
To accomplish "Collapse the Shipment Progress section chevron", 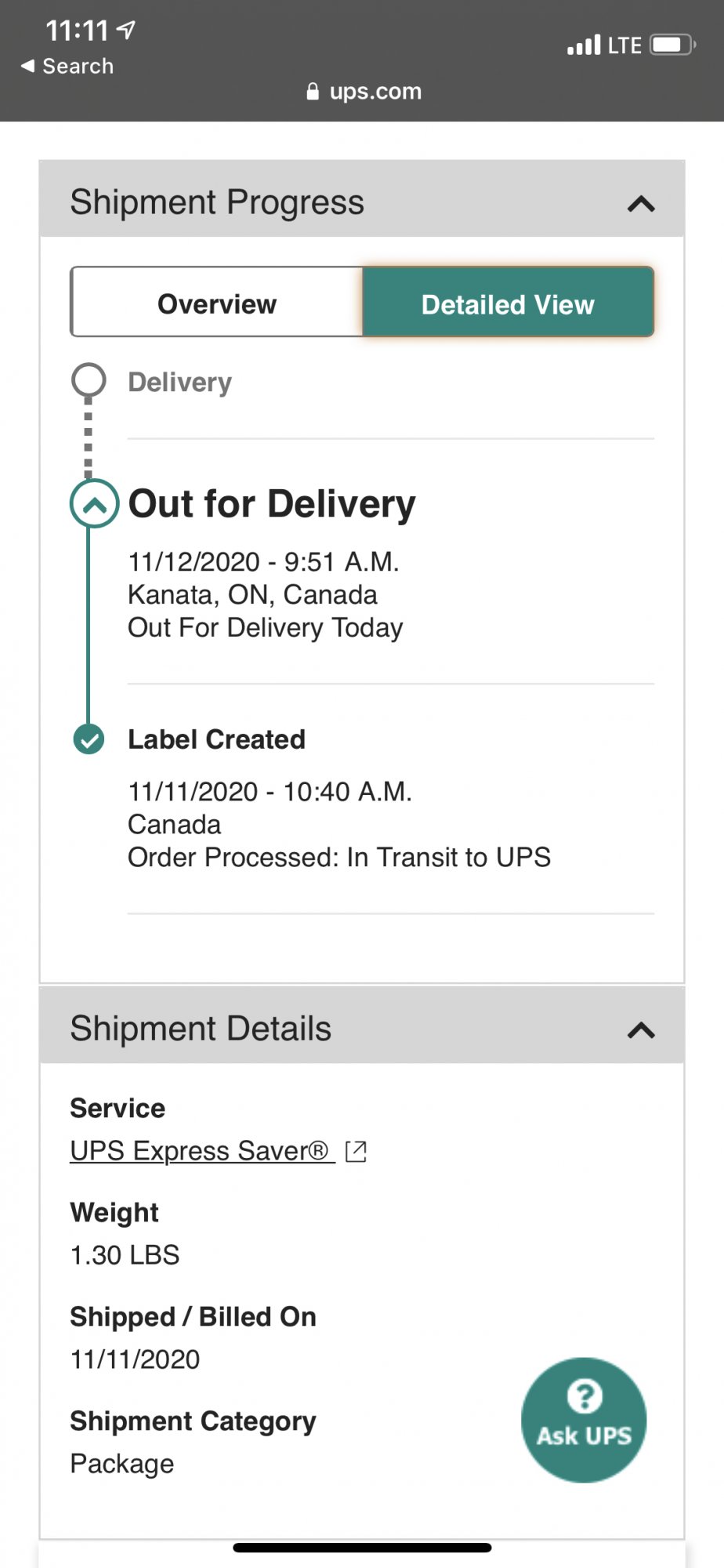I will [641, 205].
